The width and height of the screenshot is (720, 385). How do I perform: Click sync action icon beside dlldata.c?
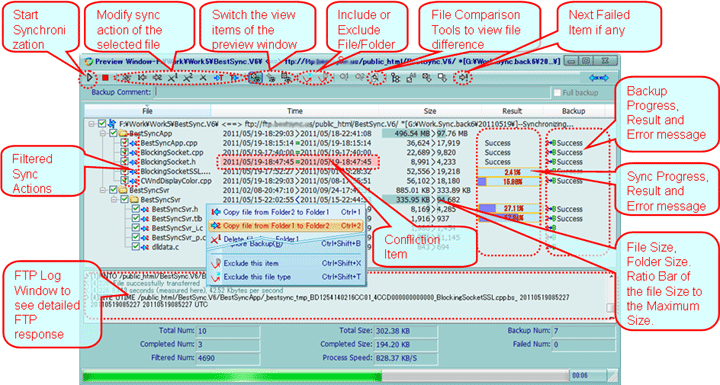pos(145,247)
